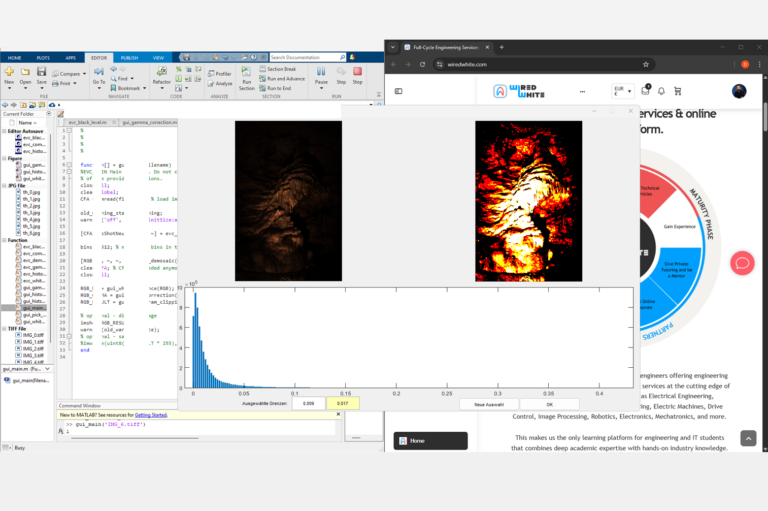Click the Bookmark icon
This screenshot has width=768, height=511.
(x=113, y=88)
